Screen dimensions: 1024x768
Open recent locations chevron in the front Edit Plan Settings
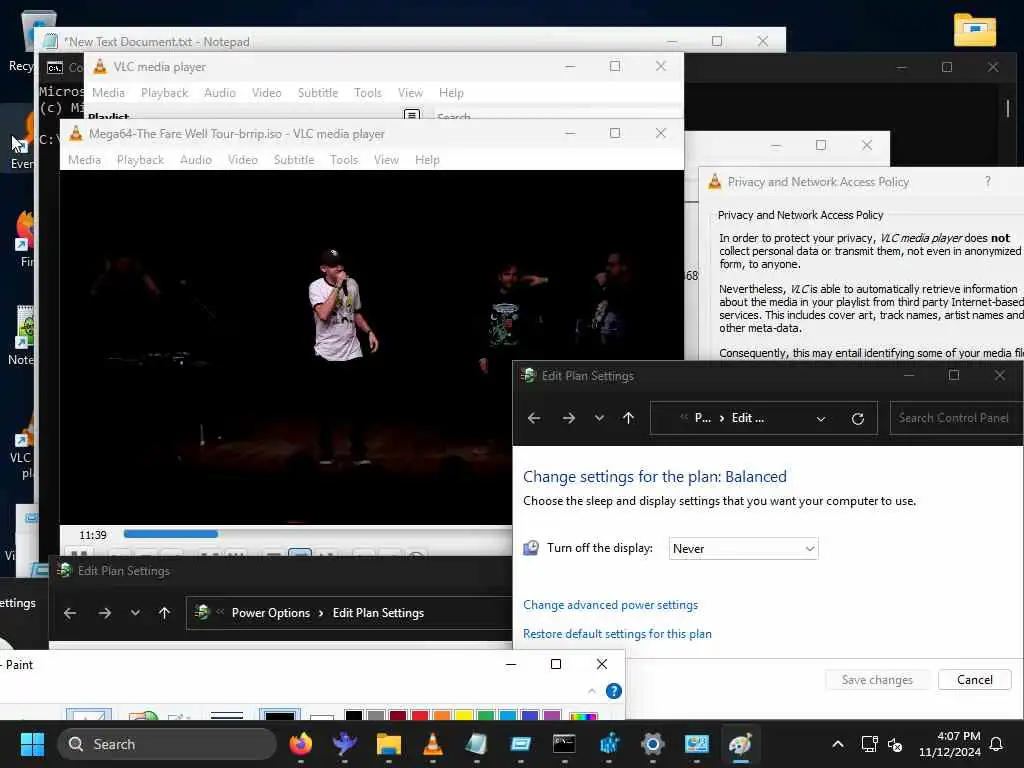[599, 418]
